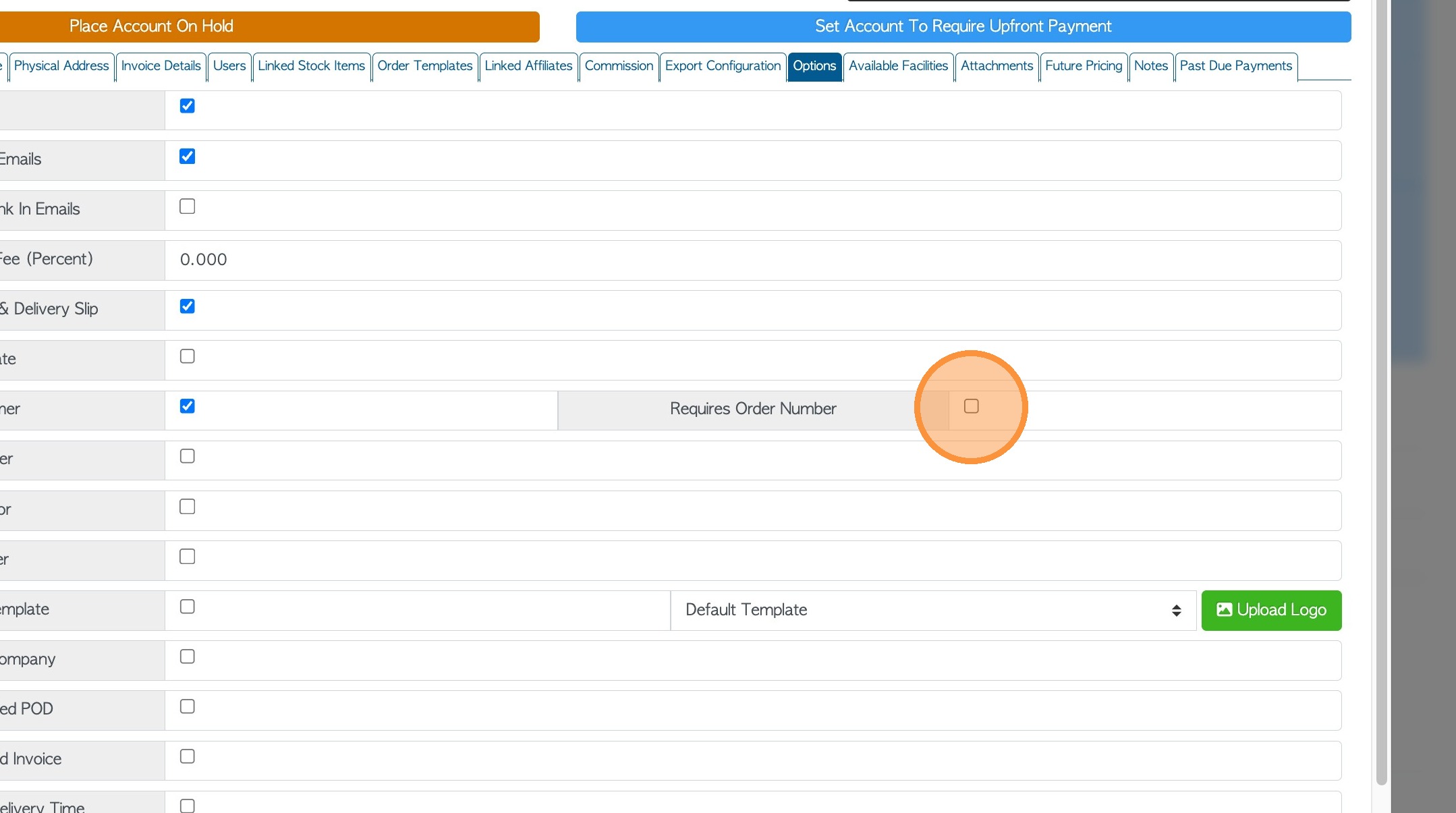Click Set Account To Require Upfront Payment
The height and width of the screenshot is (813, 1456).
pos(963,26)
